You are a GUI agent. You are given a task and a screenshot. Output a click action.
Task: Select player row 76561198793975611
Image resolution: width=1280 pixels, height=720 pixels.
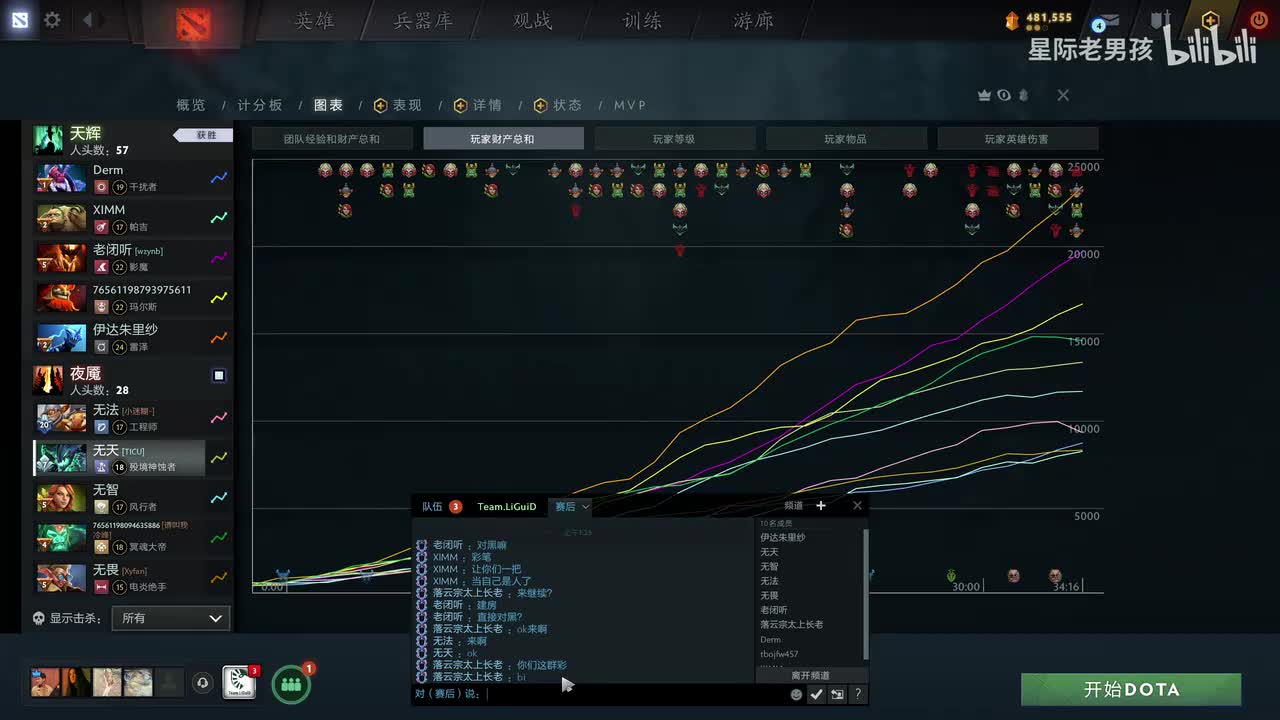click(133, 298)
